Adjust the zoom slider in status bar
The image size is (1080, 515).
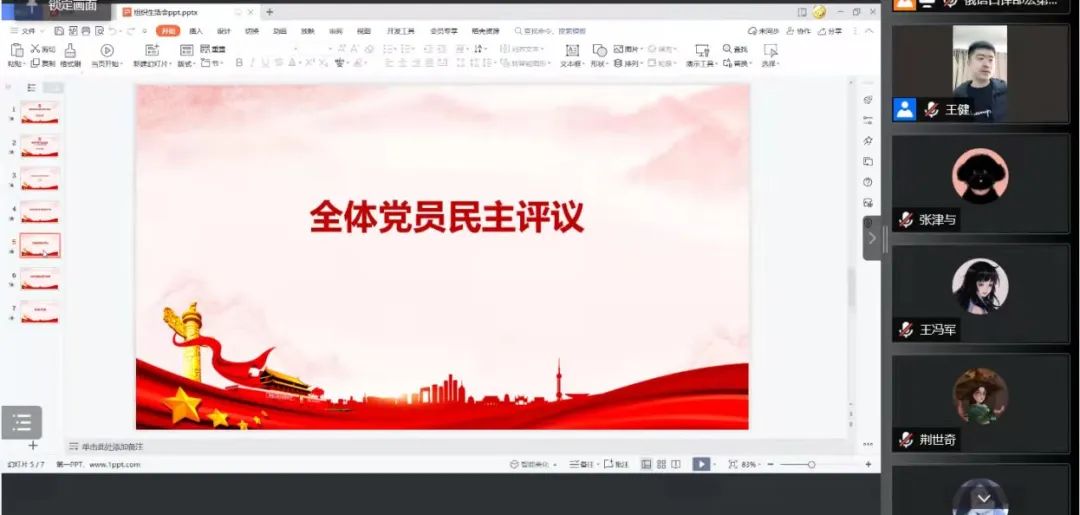(811, 464)
